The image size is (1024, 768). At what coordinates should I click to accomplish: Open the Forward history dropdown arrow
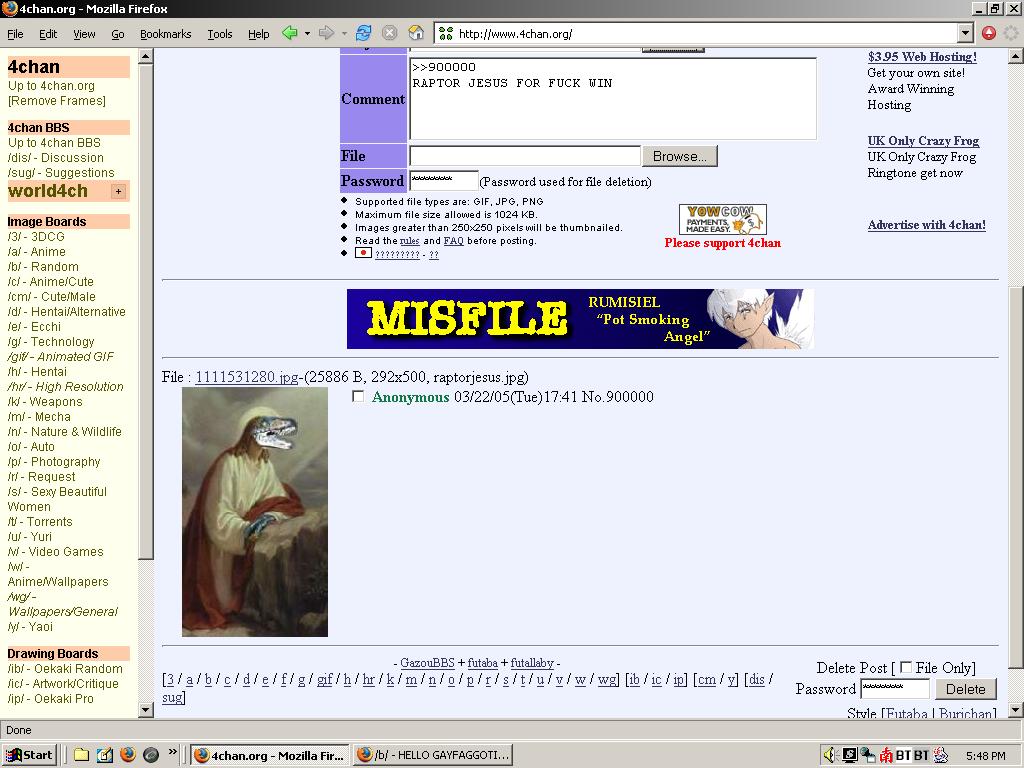(344, 33)
